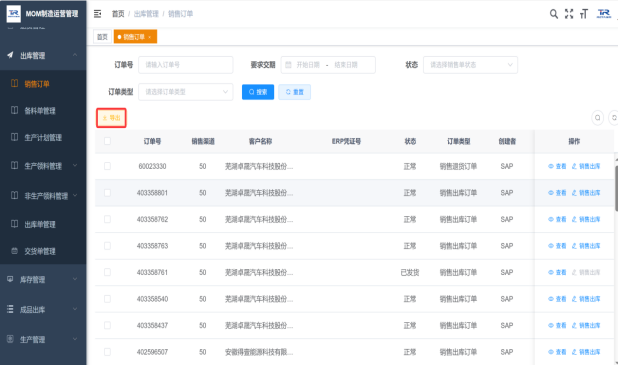Tick the select-all checkbox in table header
Image resolution: width=618 pixels, height=365 pixels.
coord(107,141)
